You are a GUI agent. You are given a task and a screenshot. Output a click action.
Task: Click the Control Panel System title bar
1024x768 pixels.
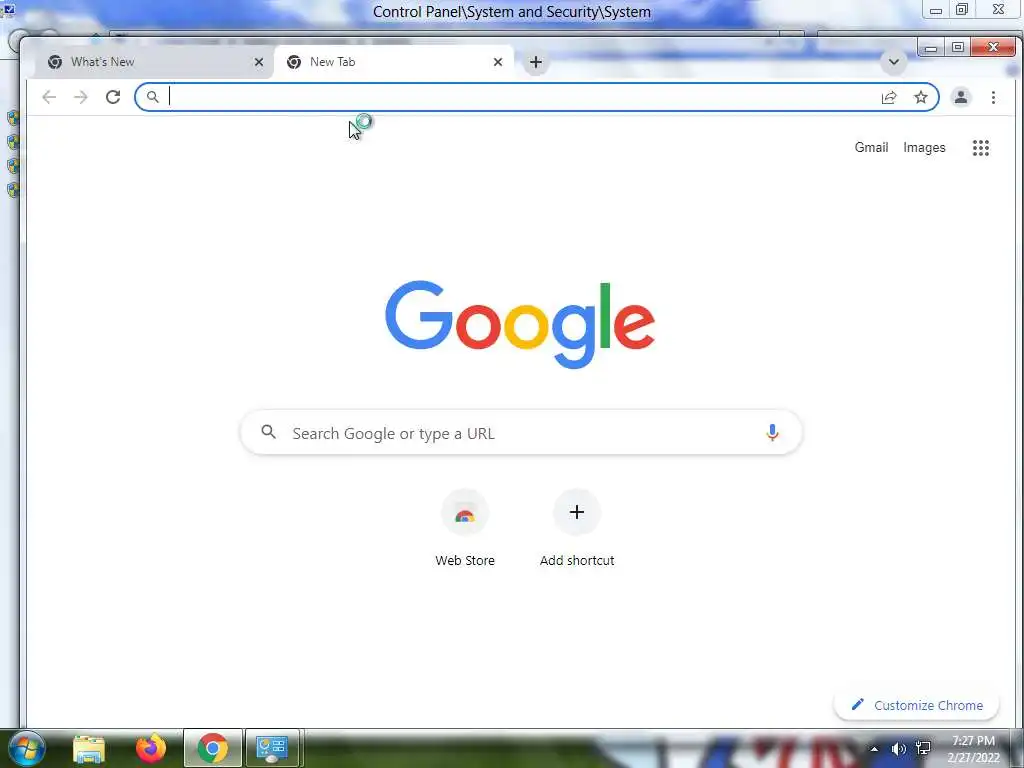click(511, 12)
